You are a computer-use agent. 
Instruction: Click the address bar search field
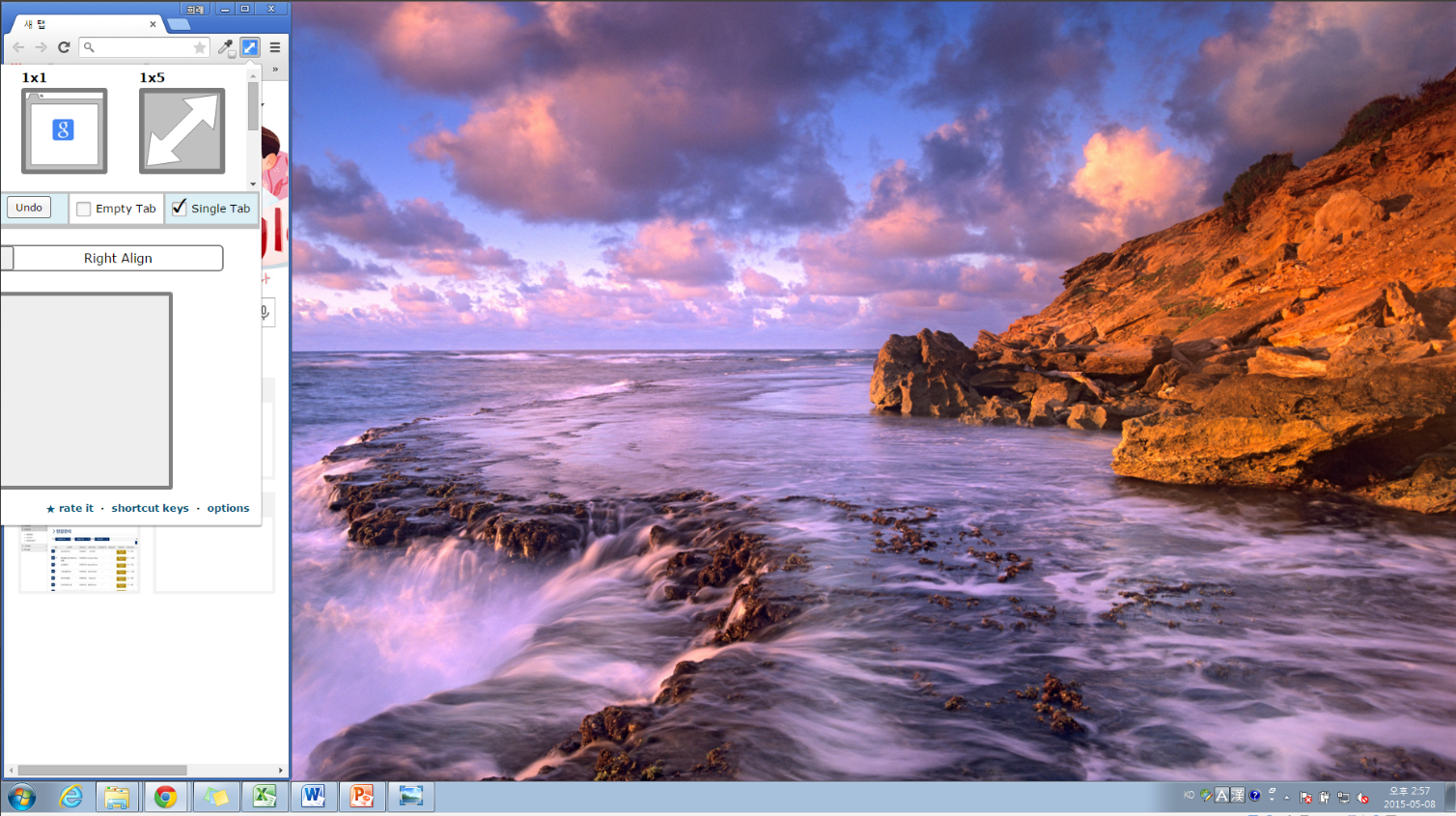click(x=143, y=47)
